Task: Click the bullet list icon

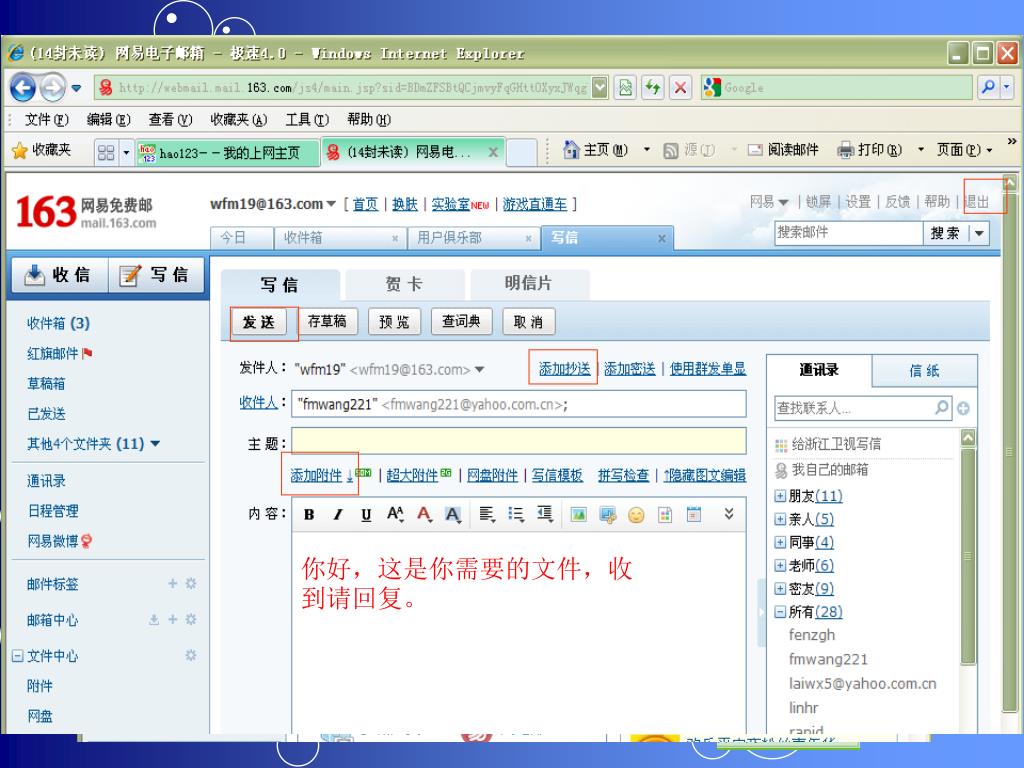Action: point(516,515)
